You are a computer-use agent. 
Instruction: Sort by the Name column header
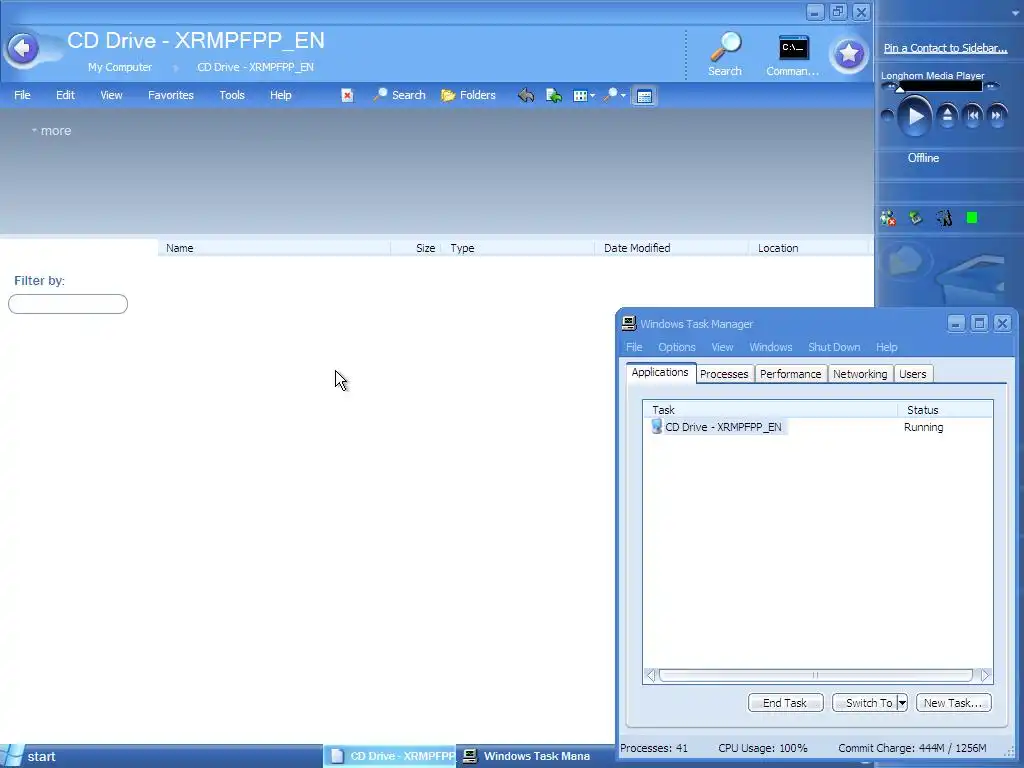pyautogui.click(x=274, y=248)
